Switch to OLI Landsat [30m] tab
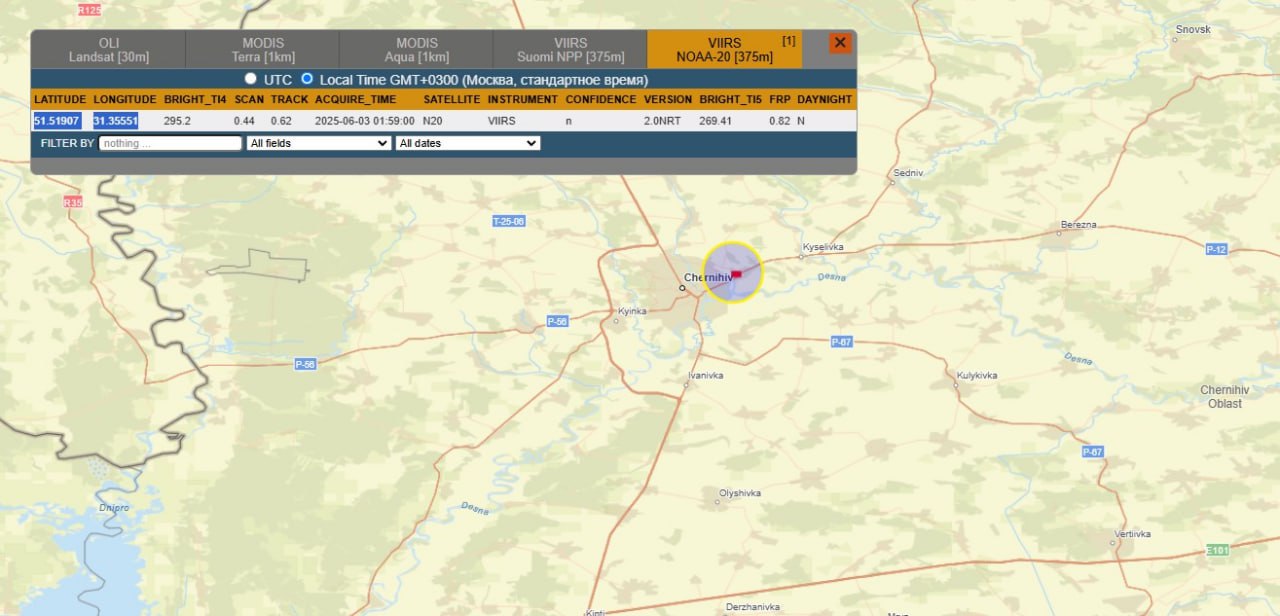1280x616 pixels. [109, 50]
